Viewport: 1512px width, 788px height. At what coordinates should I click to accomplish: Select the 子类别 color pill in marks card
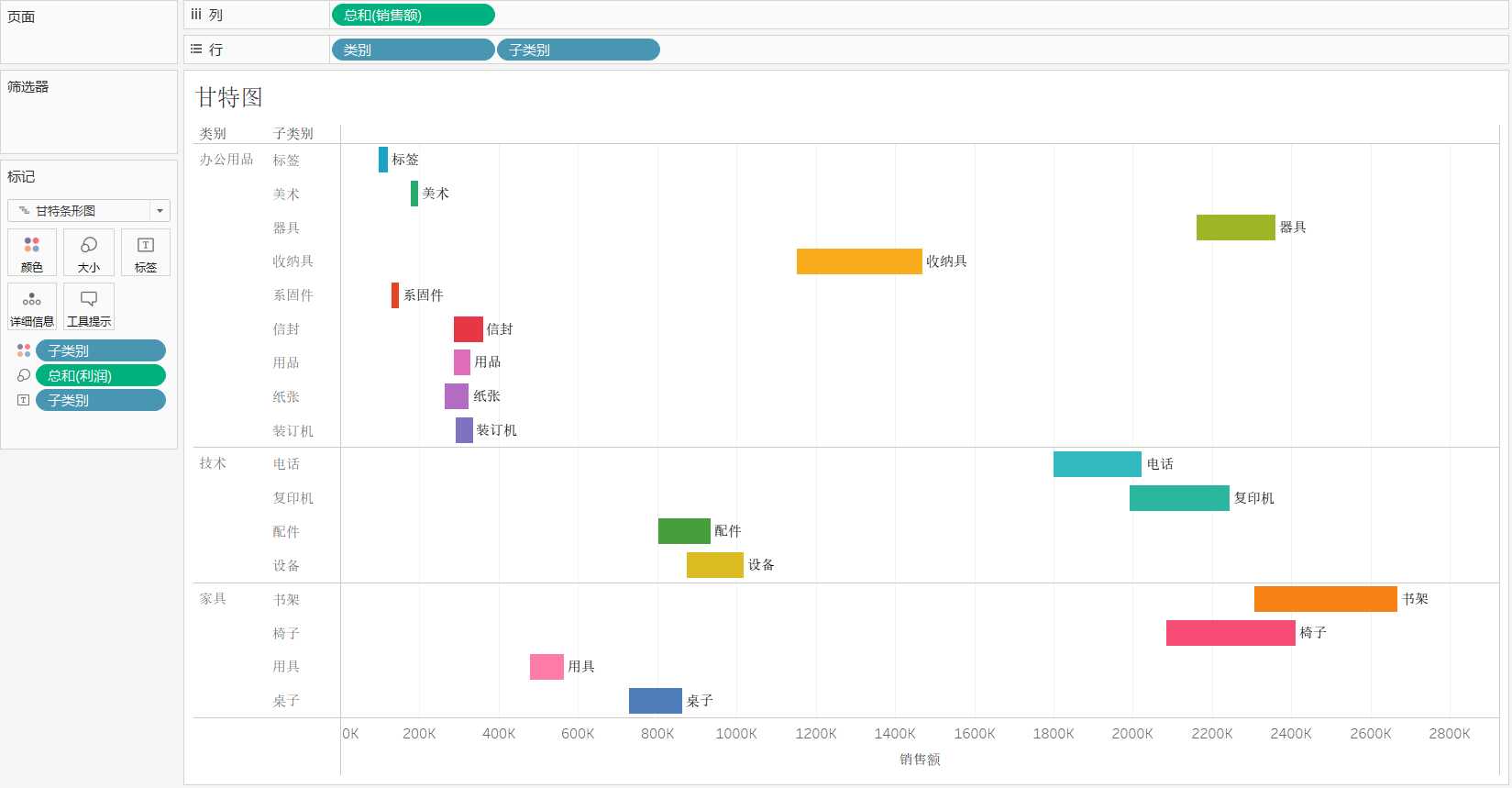[101, 350]
